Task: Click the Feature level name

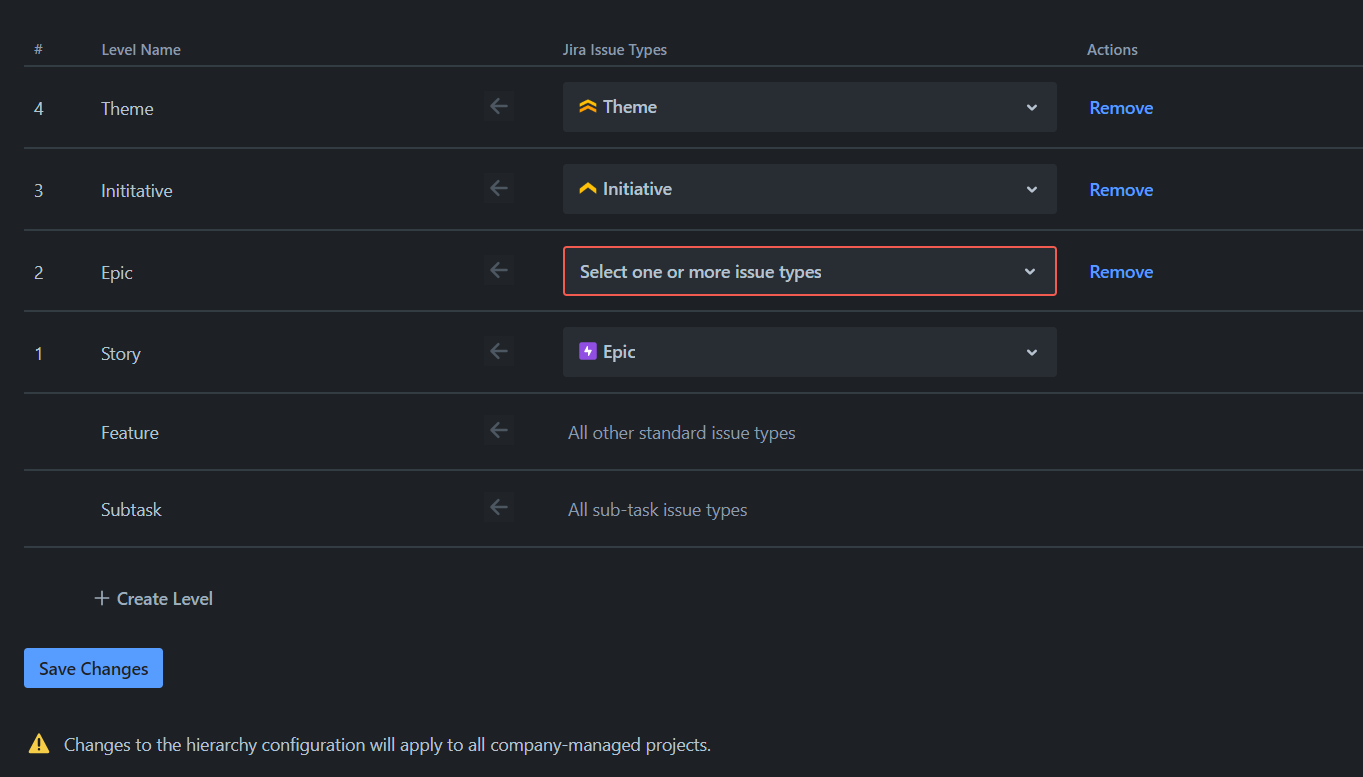Action: [x=130, y=433]
